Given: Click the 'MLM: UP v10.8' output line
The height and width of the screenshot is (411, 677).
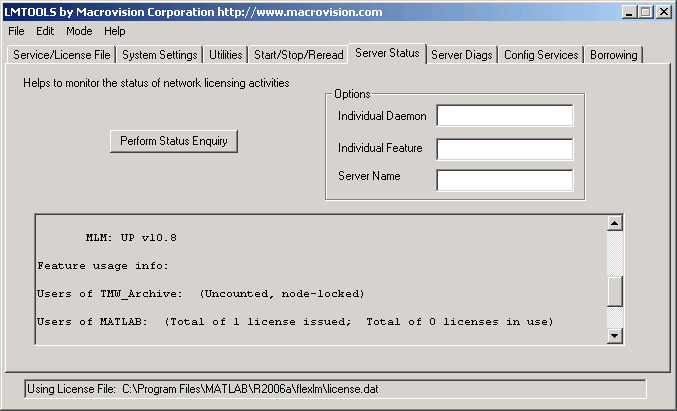Looking at the screenshot, I should (131, 237).
